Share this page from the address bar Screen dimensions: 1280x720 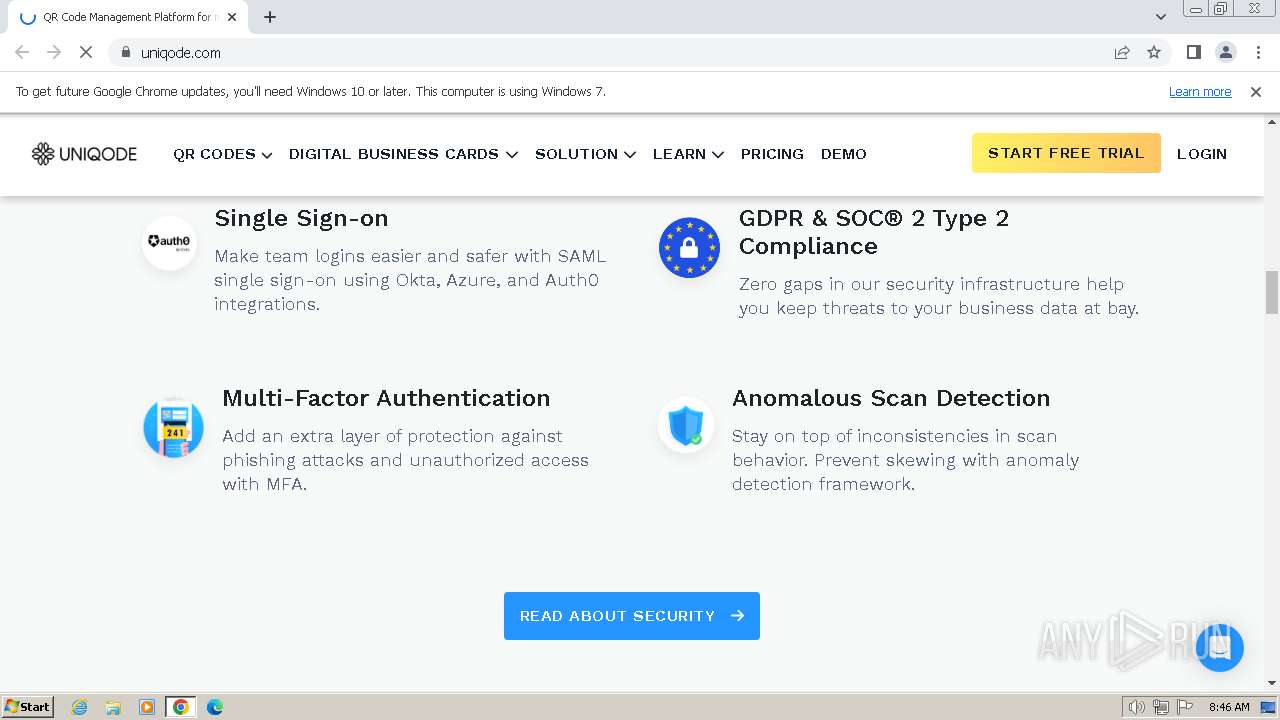click(1122, 53)
